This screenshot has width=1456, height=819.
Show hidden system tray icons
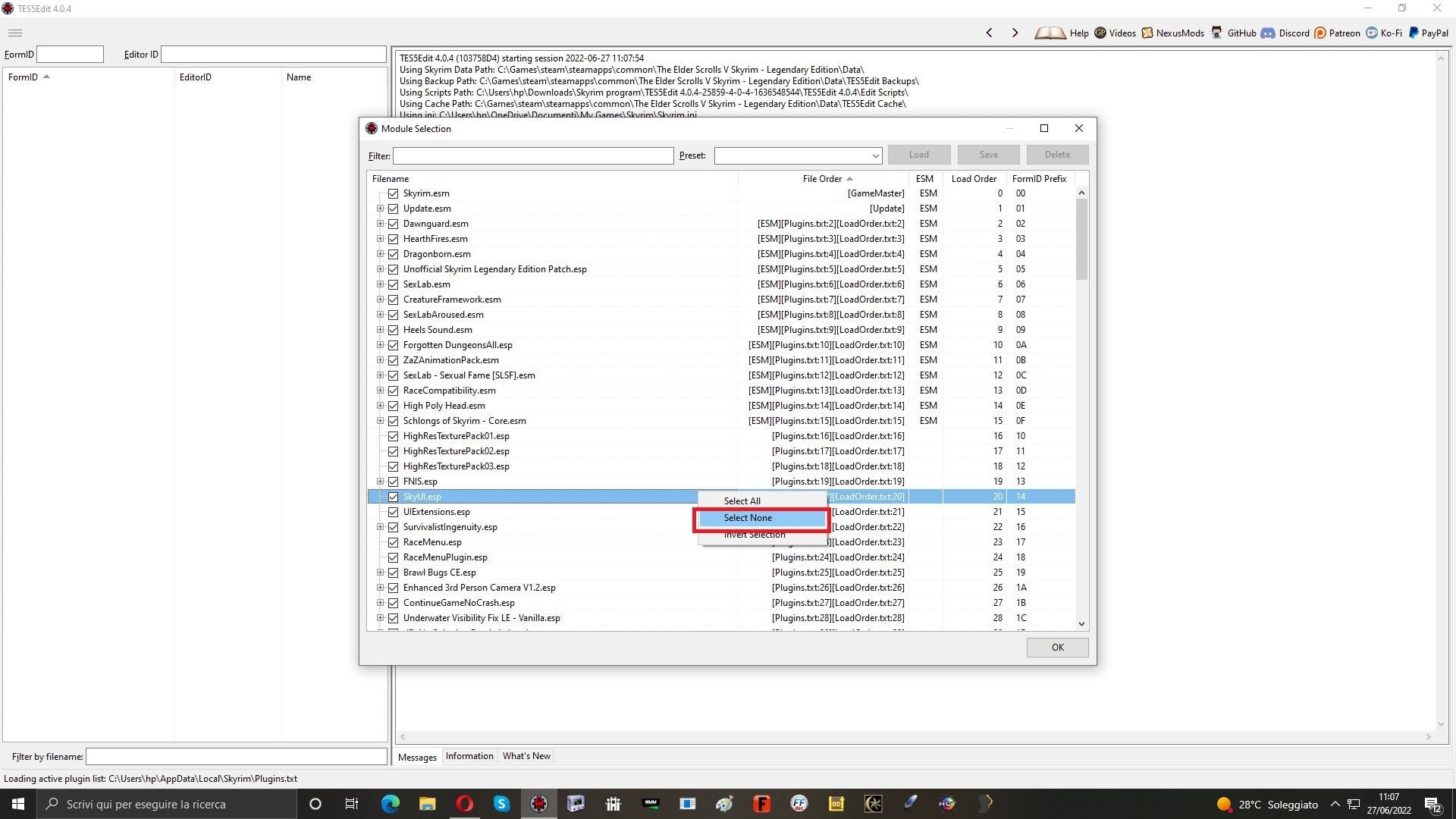(1335, 804)
